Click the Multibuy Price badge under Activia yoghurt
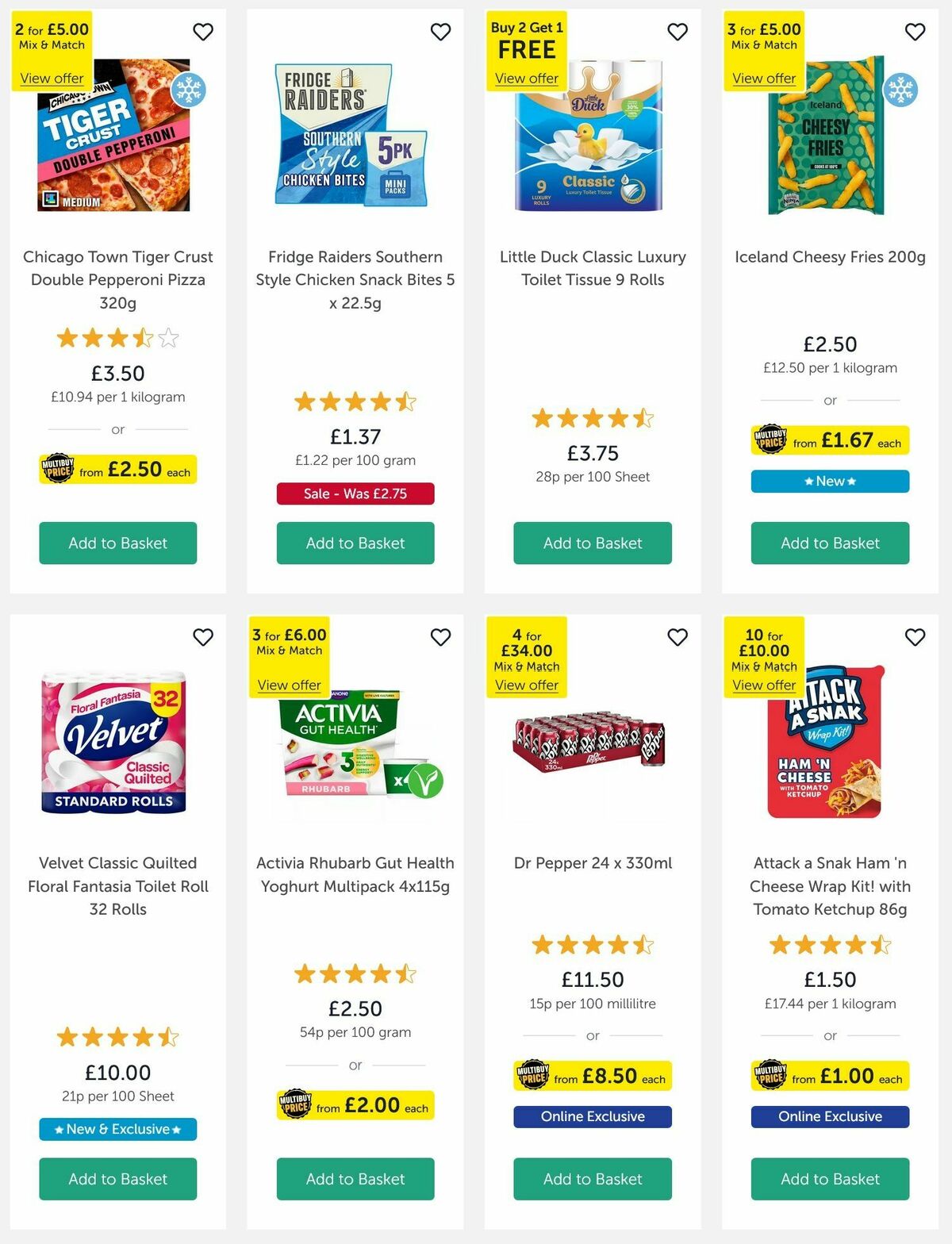Screen dimensions: 952x1244 pyautogui.click(x=355, y=1105)
